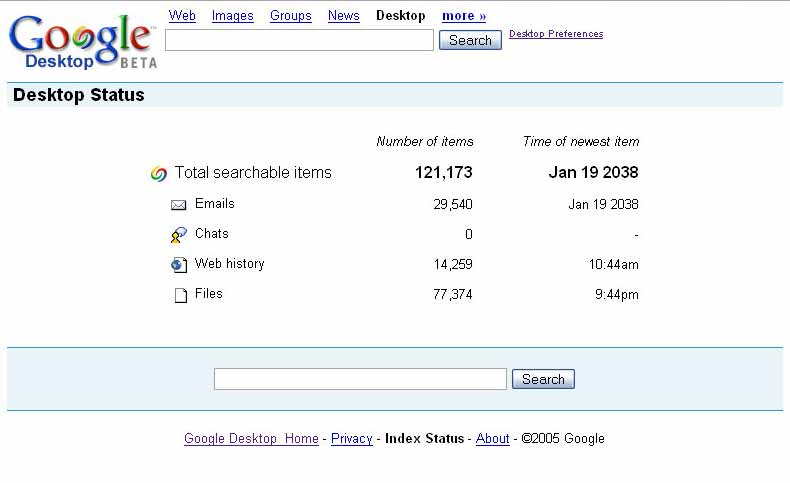The image size is (790, 483).
Task: Click the envelope icon next to Emails
Action: click(178, 204)
